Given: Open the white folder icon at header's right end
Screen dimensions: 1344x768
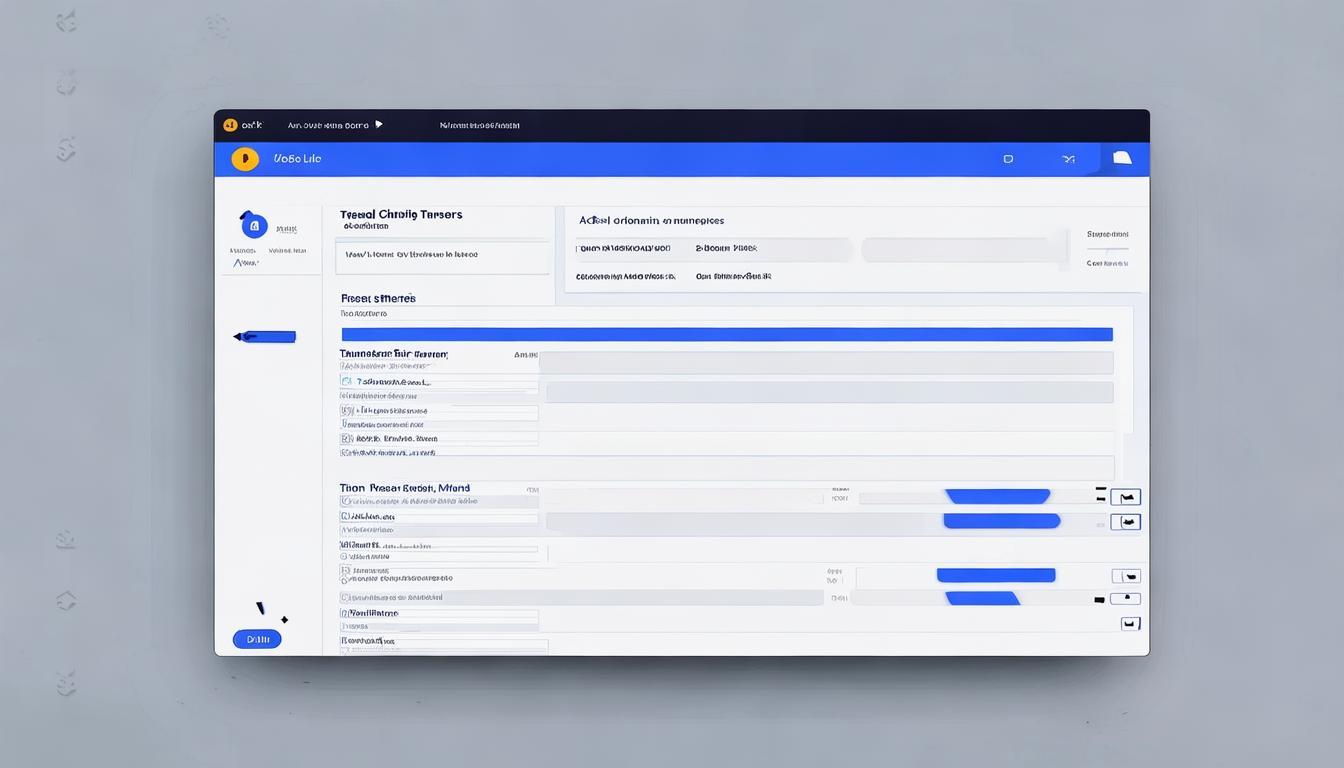Looking at the screenshot, I should [1122, 158].
